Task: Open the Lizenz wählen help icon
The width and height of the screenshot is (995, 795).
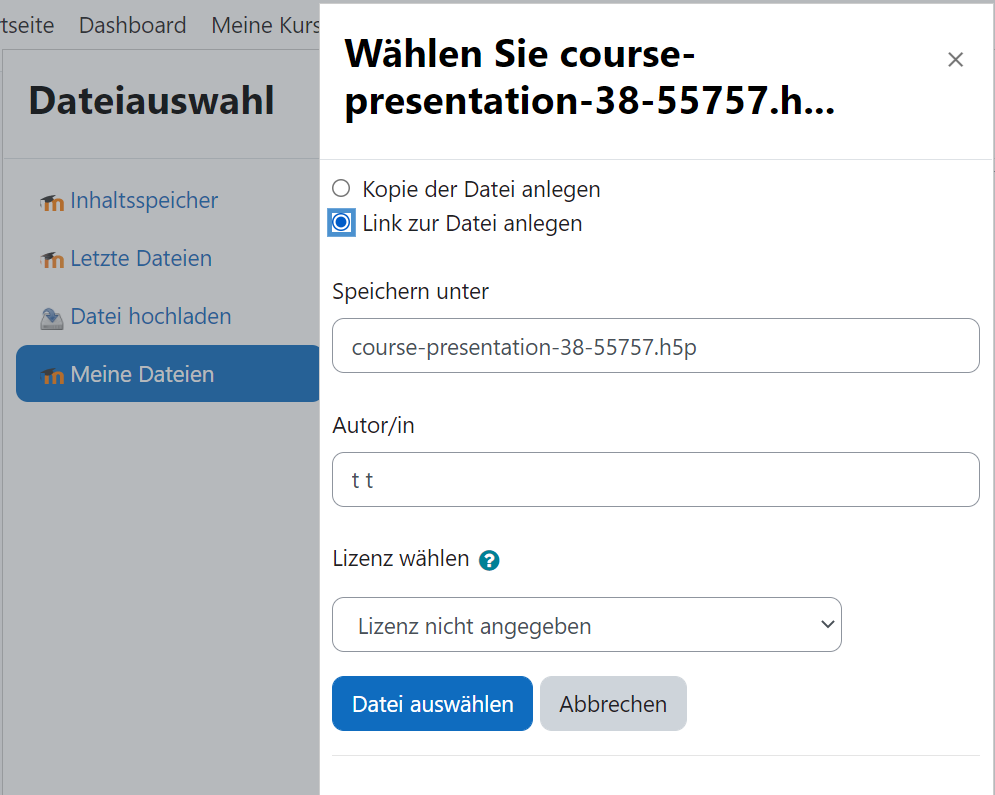Action: (x=489, y=560)
